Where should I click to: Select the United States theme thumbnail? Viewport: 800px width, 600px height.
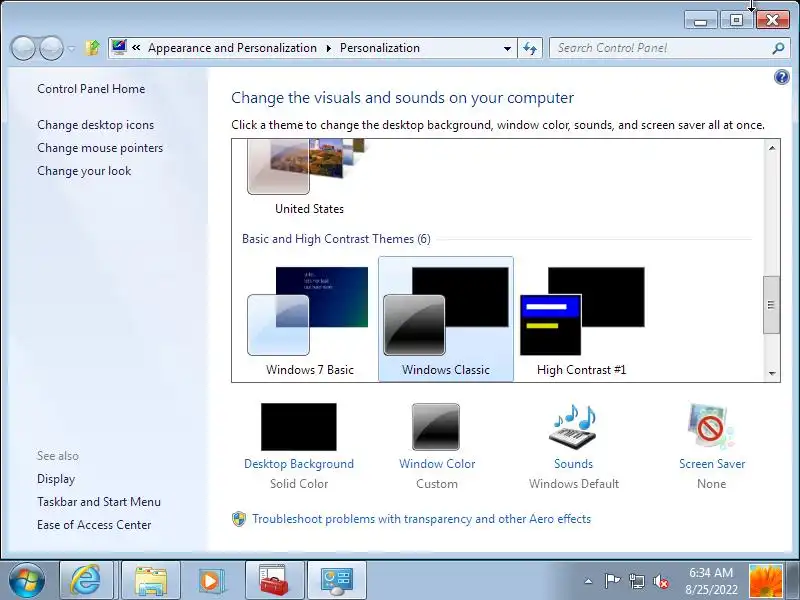(307, 167)
